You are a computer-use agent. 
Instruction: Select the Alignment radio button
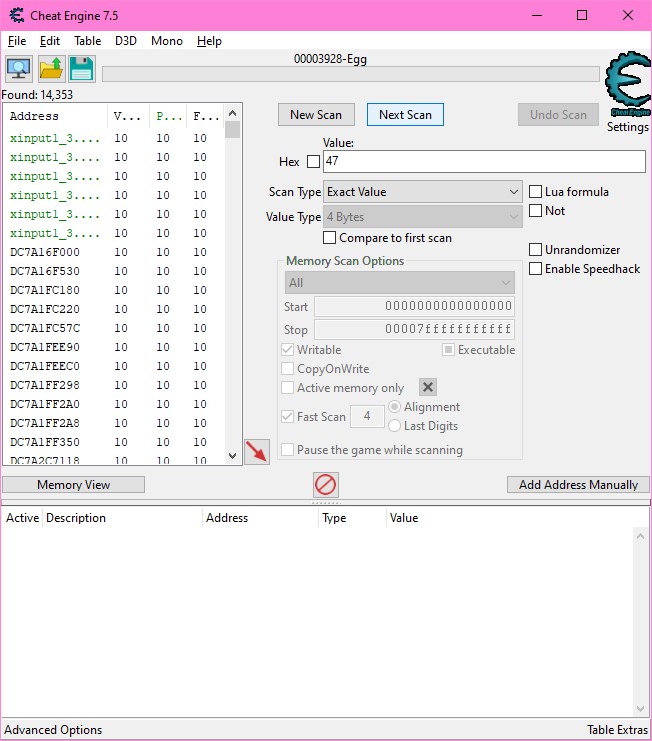pyautogui.click(x=395, y=406)
